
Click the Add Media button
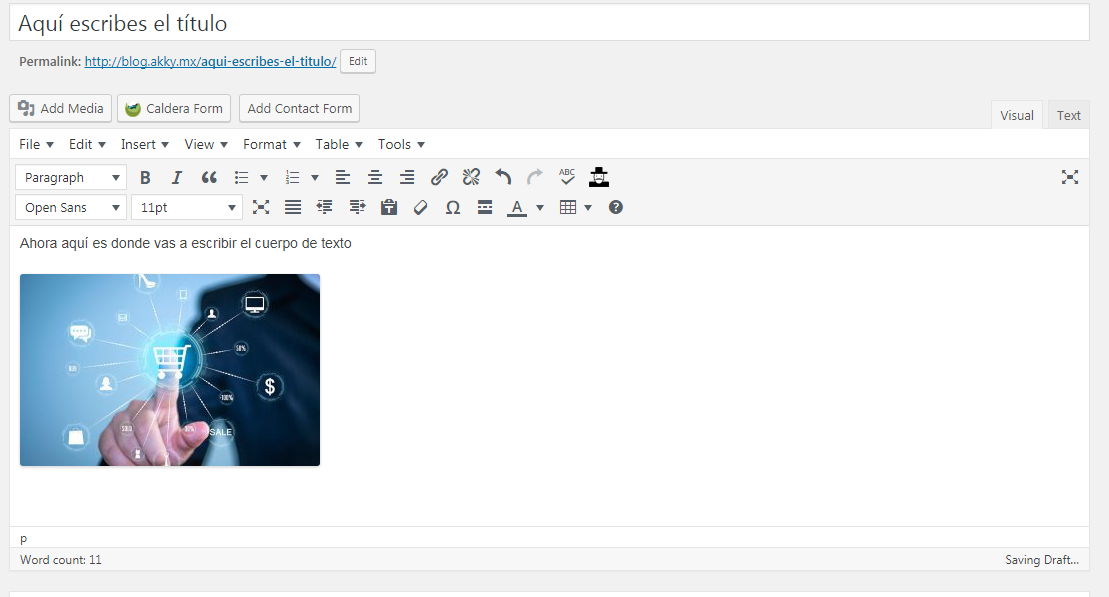click(x=61, y=109)
